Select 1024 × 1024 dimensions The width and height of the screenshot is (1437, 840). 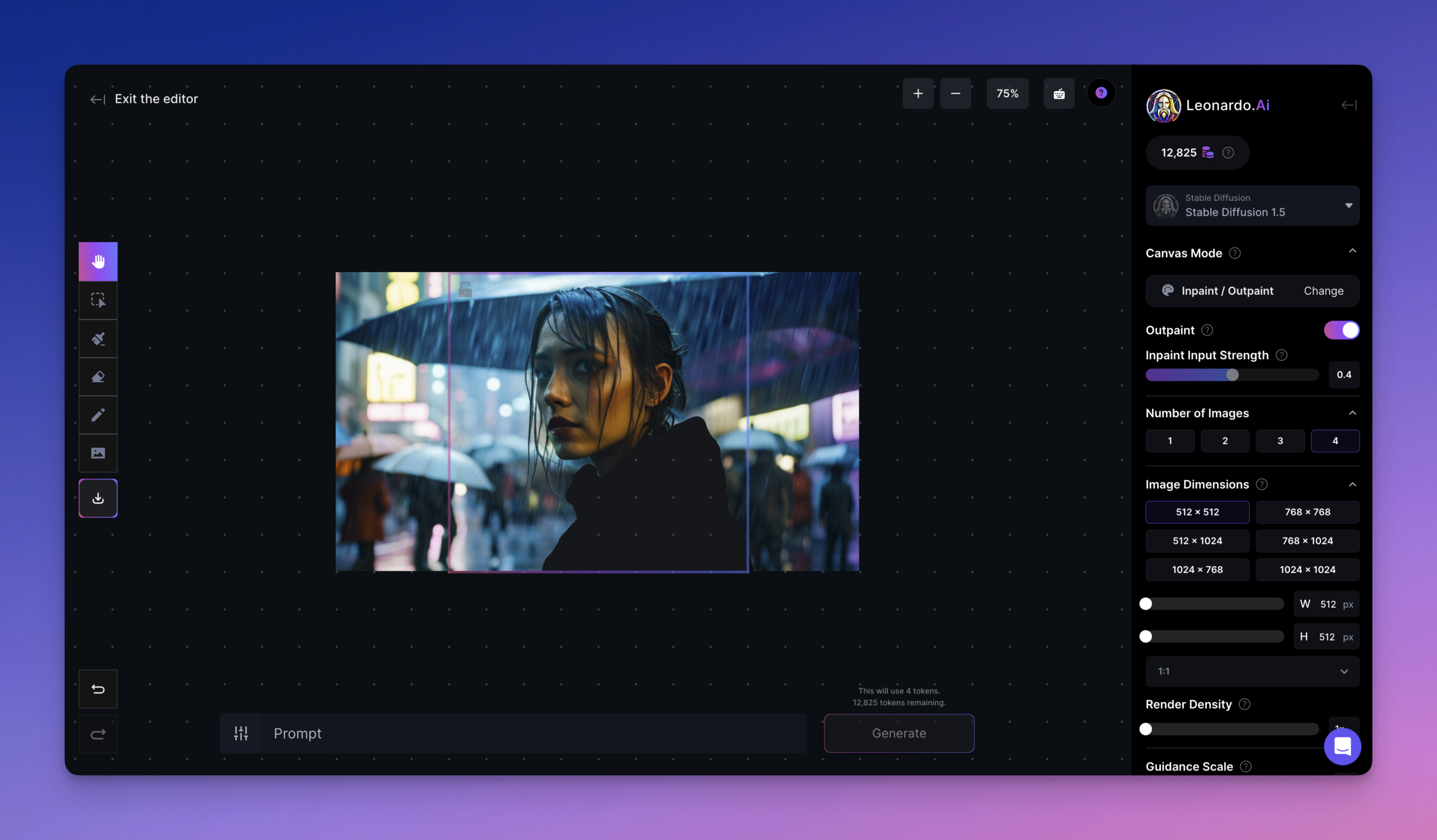1307,570
